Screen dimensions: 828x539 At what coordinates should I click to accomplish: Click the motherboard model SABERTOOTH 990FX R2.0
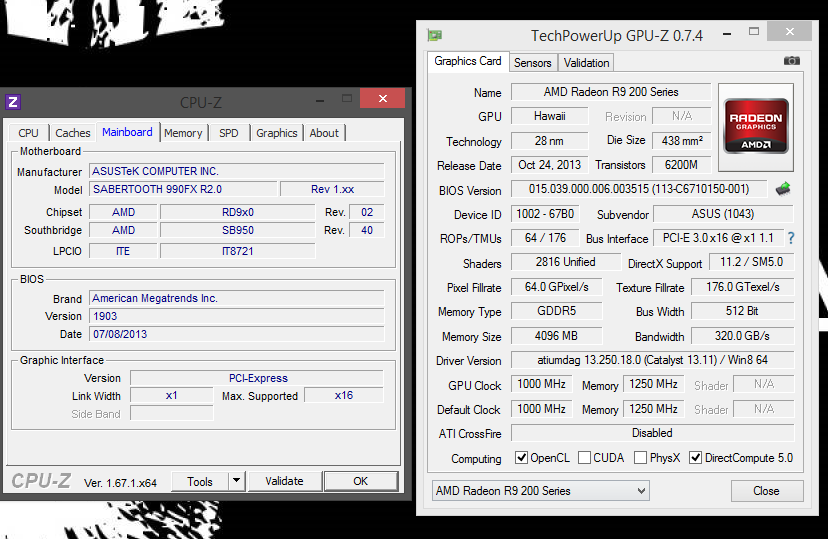(183, 189)
